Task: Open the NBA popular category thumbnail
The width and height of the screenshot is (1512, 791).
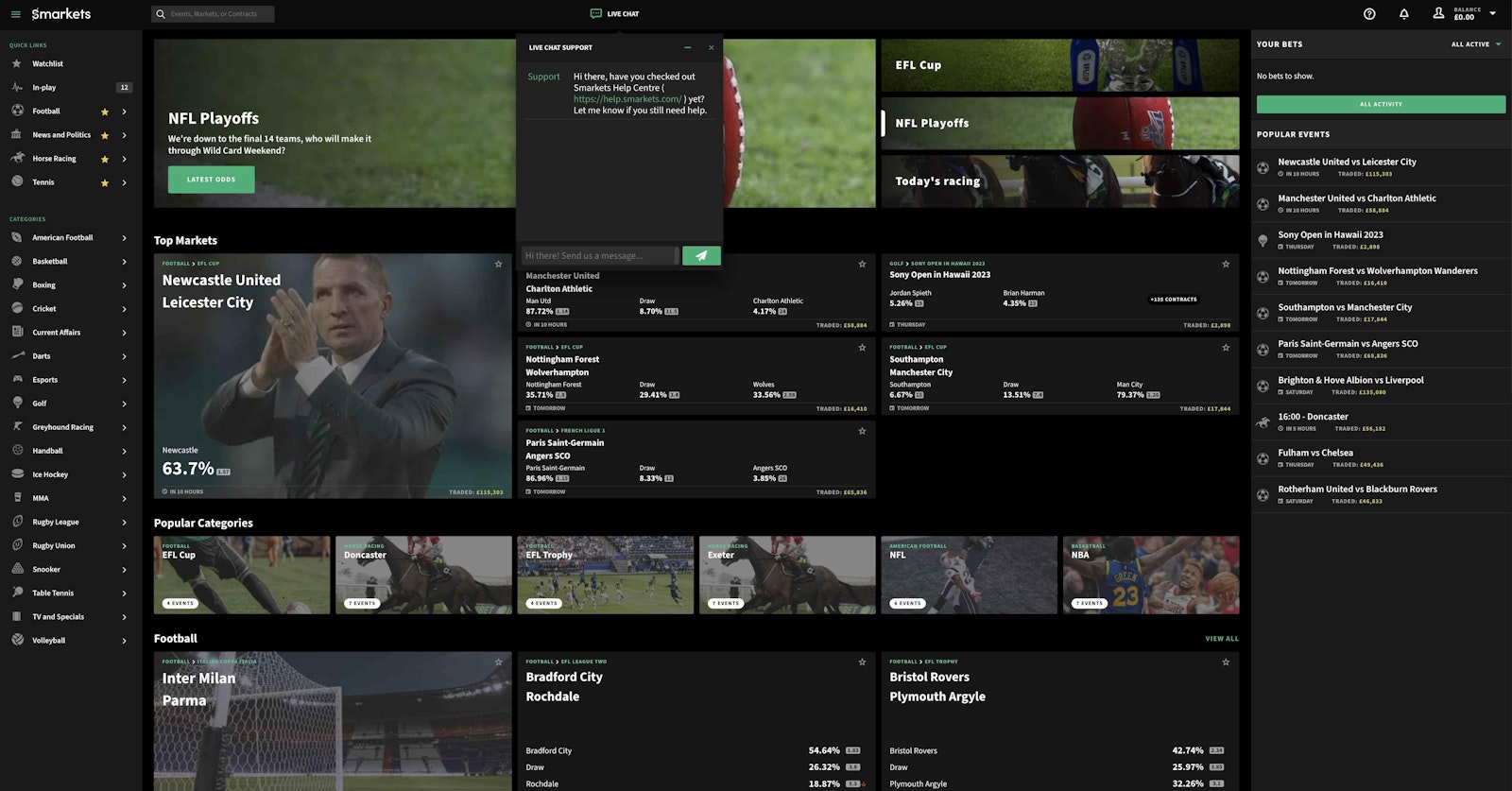Action: 1150,576
